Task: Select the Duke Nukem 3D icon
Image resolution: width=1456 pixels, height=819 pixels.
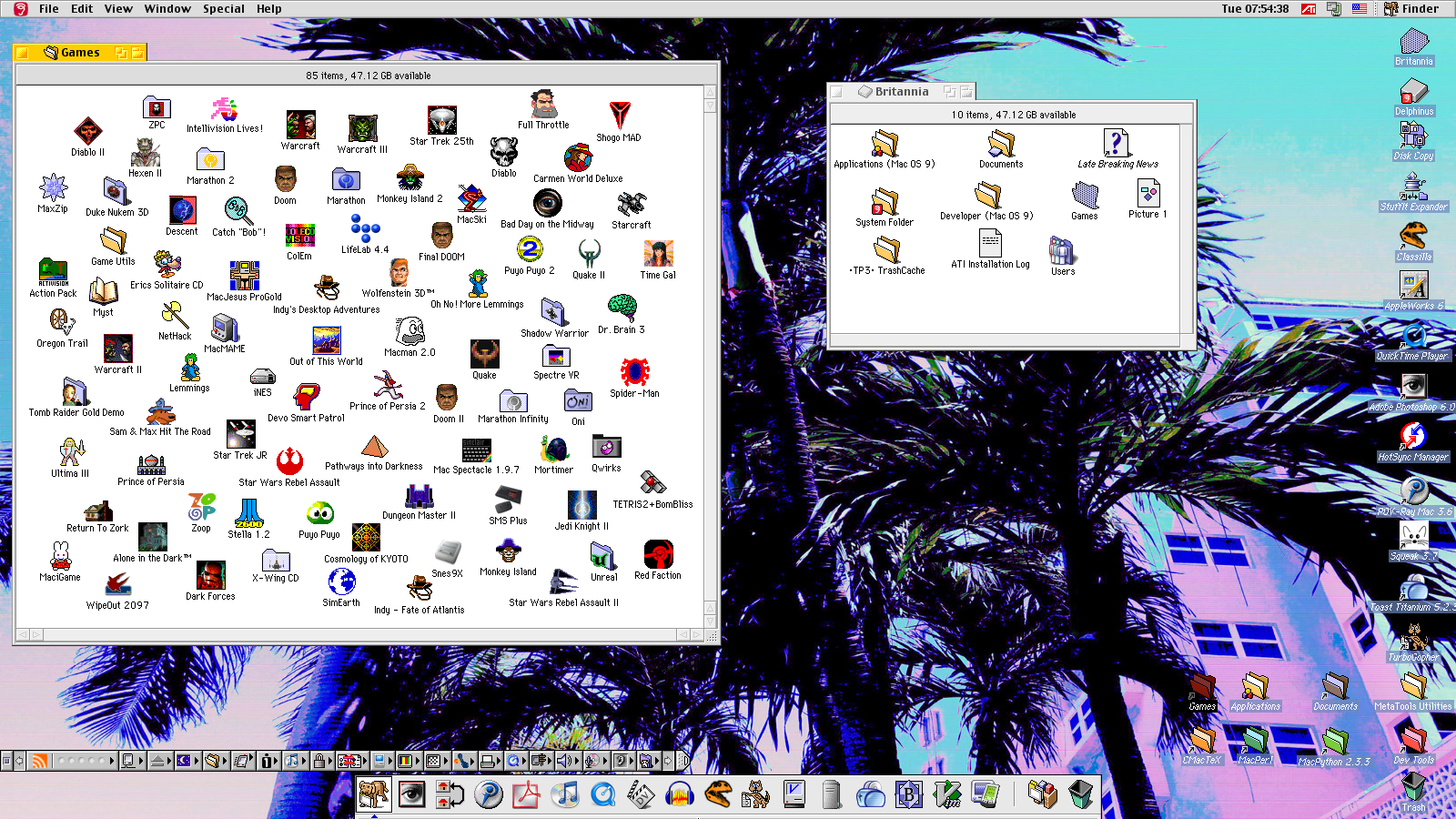Action: 116,191
